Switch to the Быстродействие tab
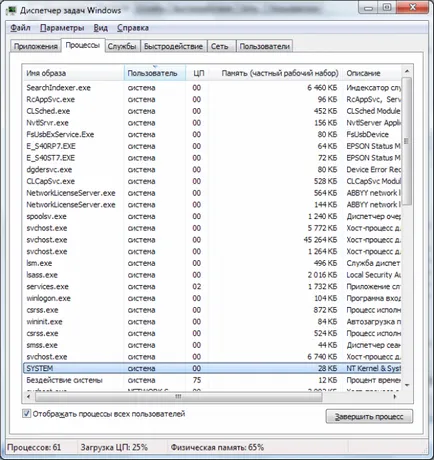This screenshot has height=460, width=434. (x=173, y=46)
